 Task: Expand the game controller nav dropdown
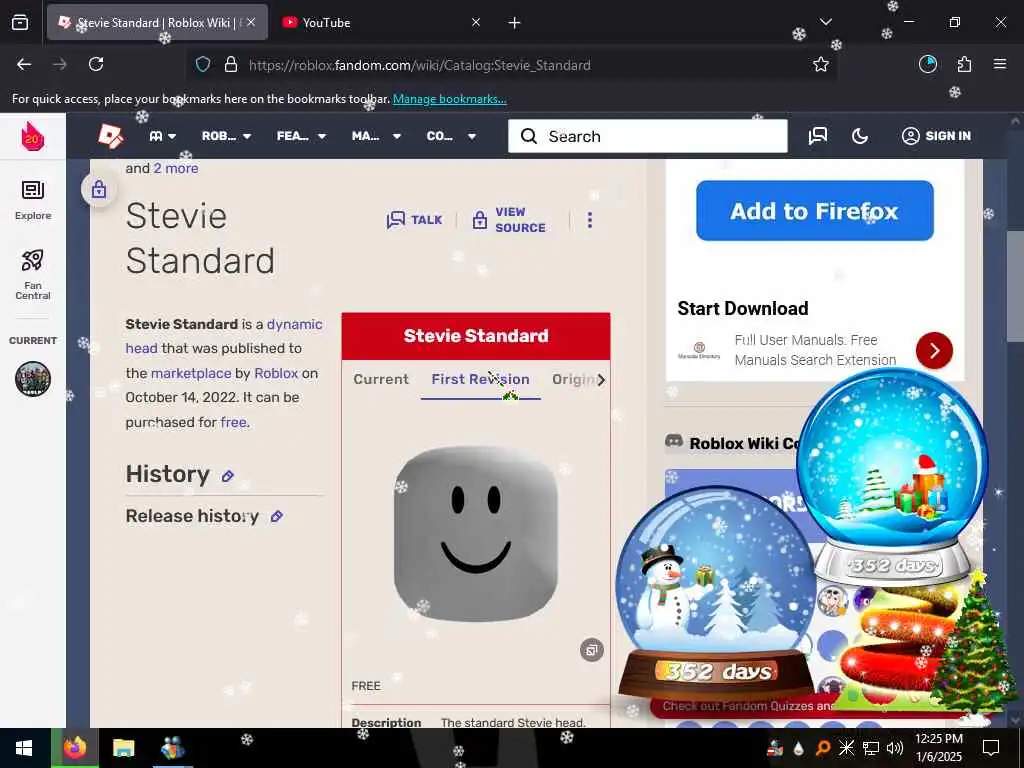163,136
